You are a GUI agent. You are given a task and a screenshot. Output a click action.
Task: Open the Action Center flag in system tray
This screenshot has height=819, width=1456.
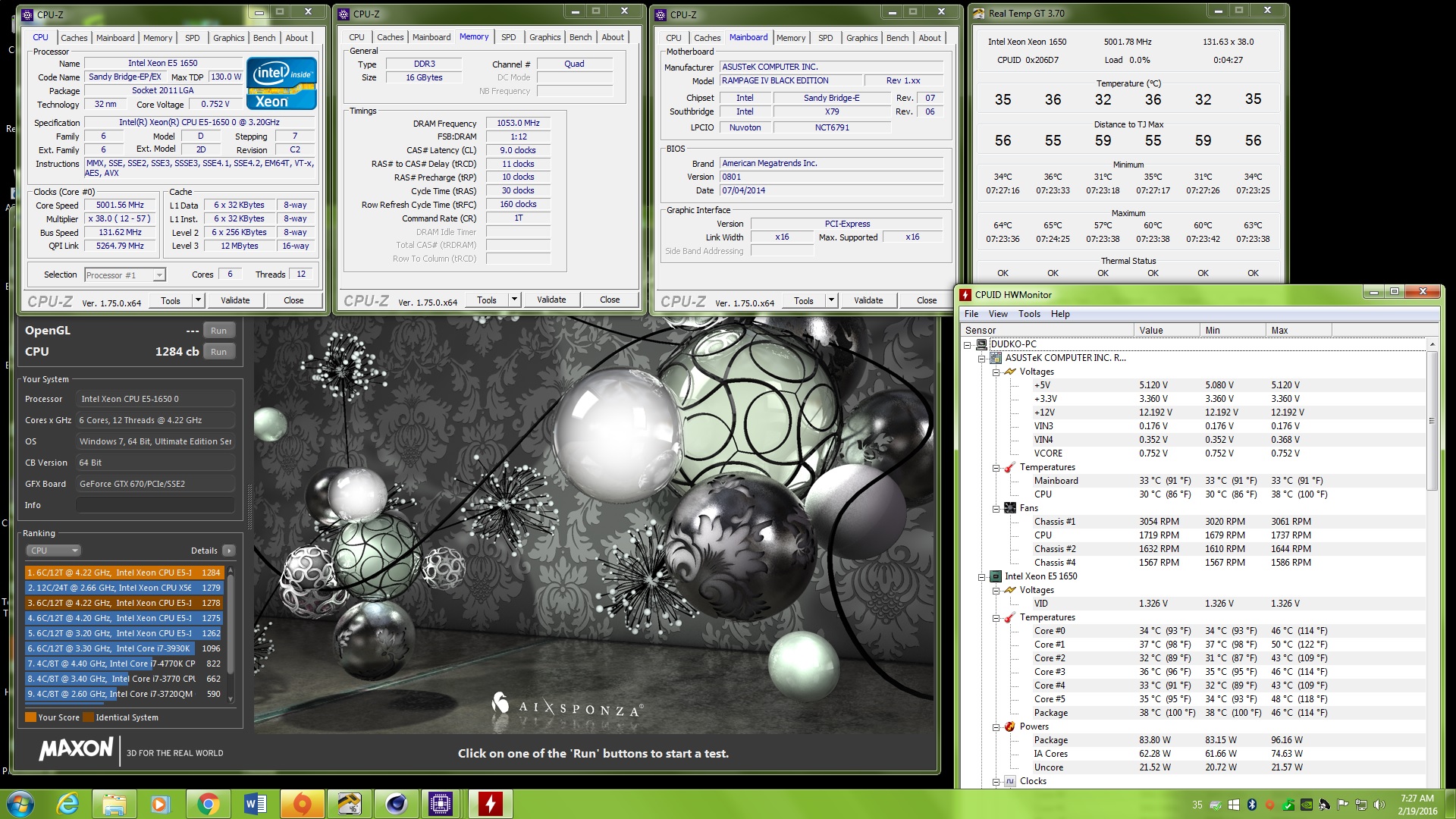point(1342,805)
